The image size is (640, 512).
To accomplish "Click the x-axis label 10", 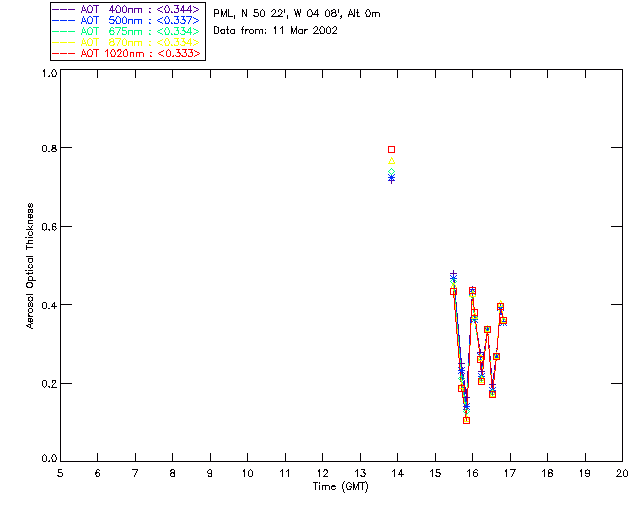I will click(247, 473).
